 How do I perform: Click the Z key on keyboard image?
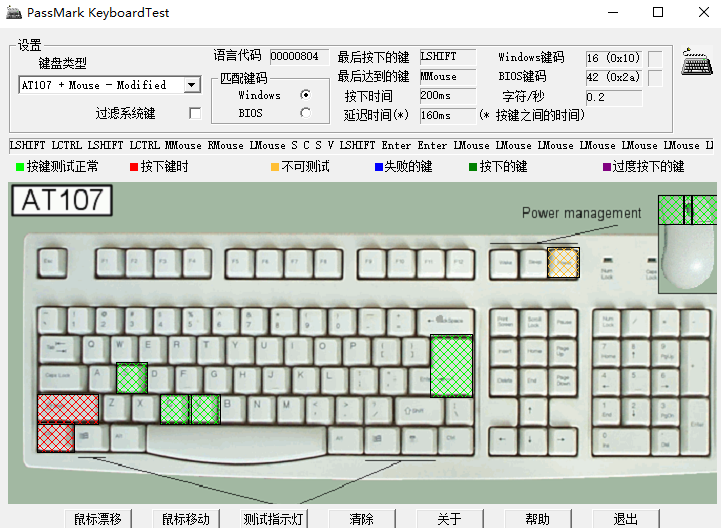[115, 408]
